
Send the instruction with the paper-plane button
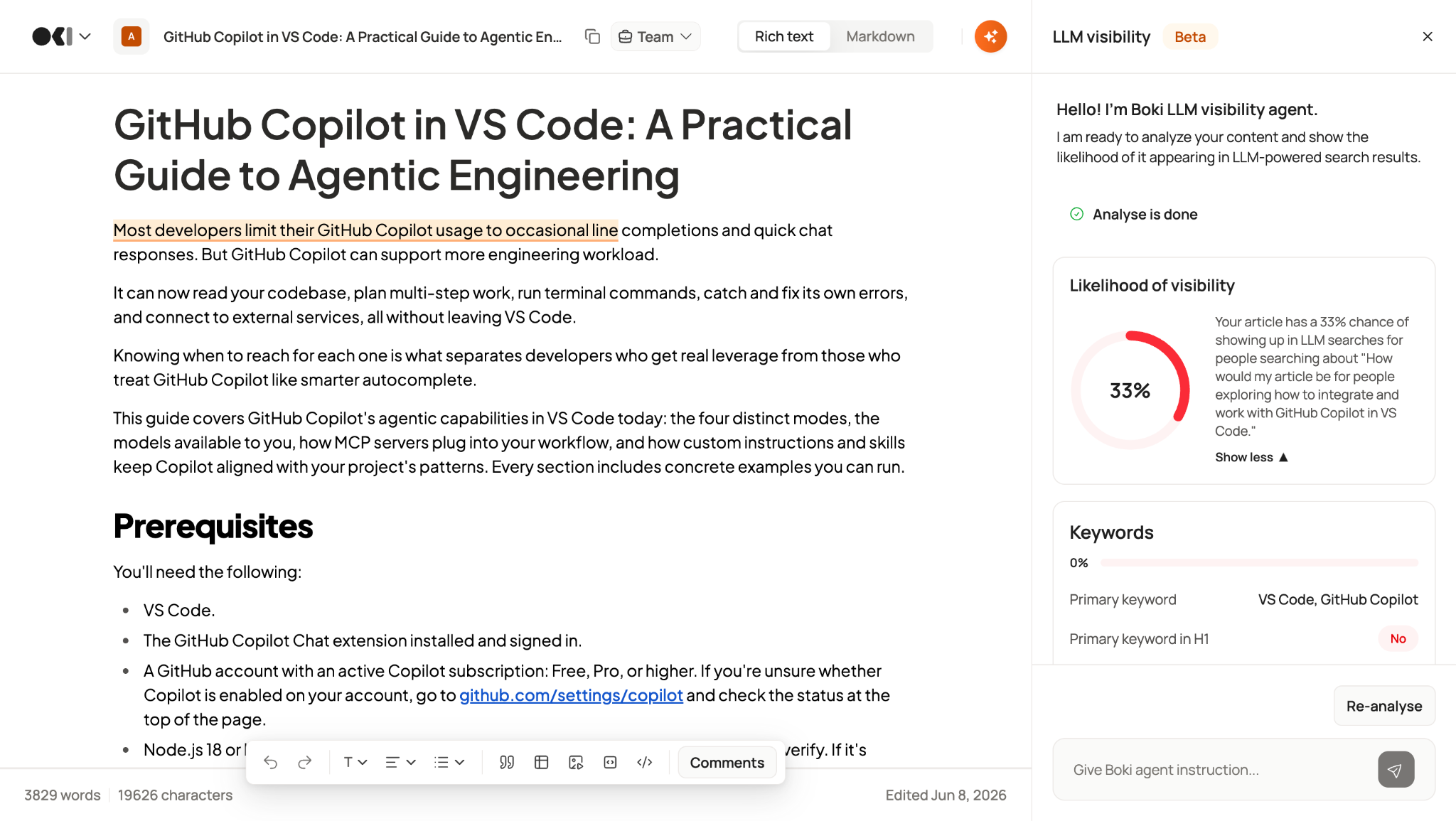pos(1396,770)
